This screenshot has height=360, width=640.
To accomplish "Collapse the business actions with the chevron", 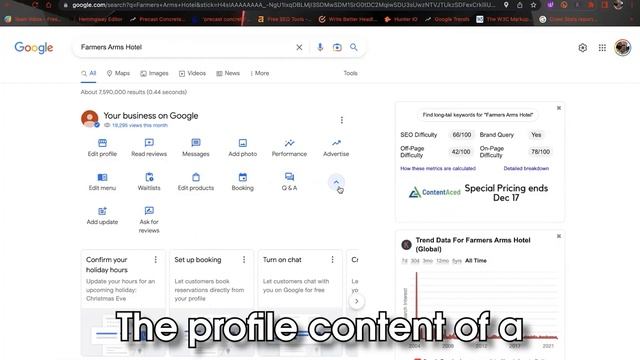I will pos(336,182).
